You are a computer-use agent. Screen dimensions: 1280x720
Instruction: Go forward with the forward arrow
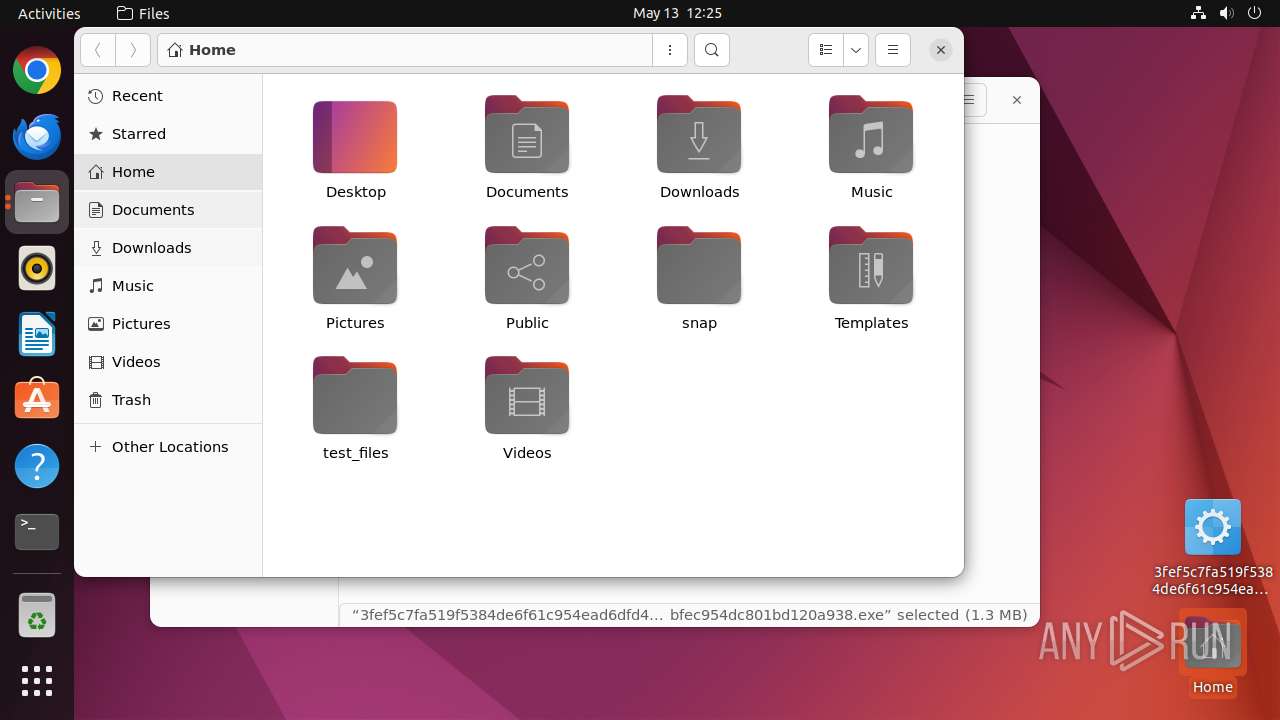pyautogui.click(x=133, y=50)
